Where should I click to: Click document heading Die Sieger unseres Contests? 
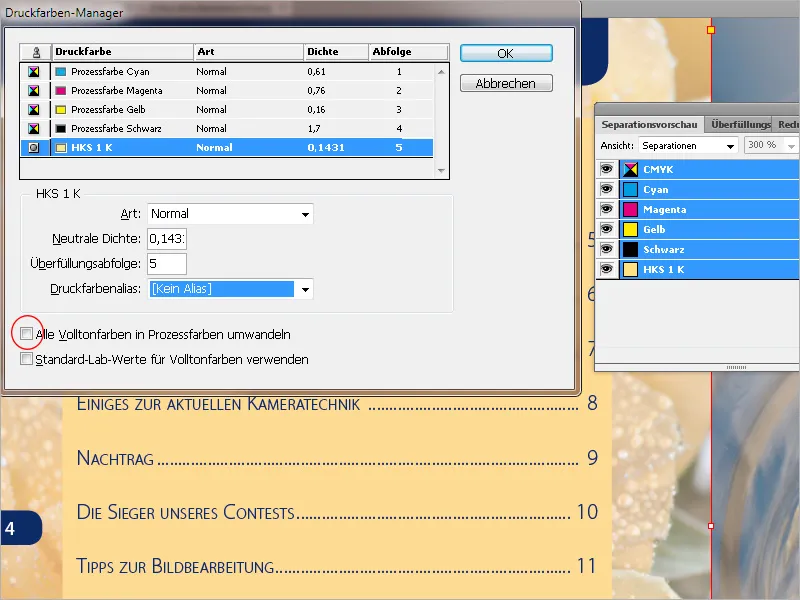click(186, 512)
